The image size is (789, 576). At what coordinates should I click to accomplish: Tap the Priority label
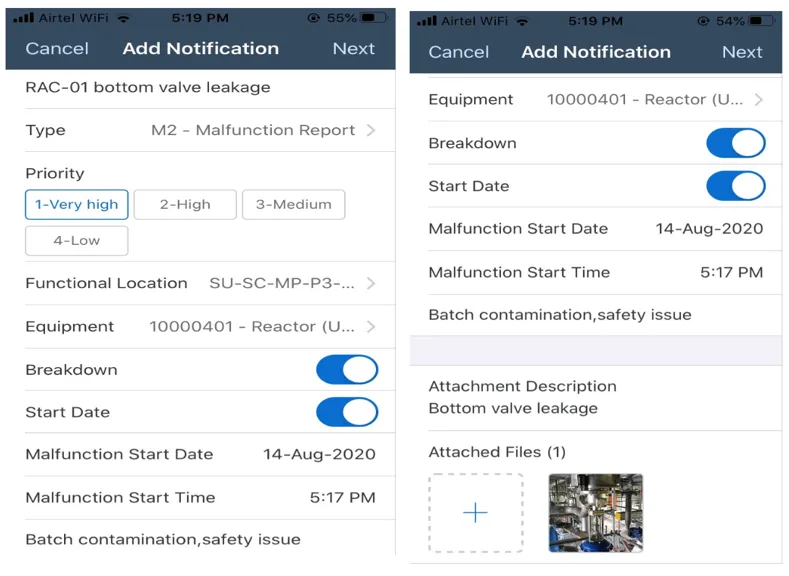pyautogui.click(x=55, y=174)
